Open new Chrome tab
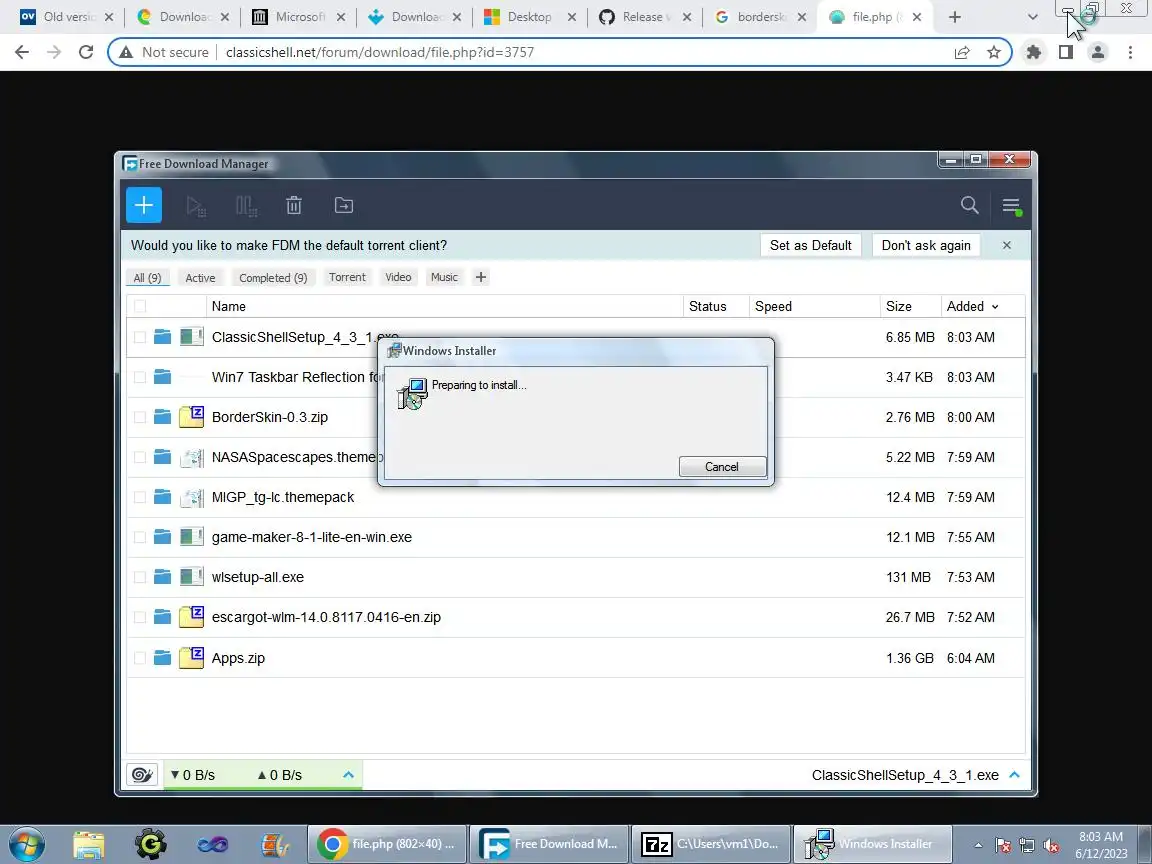Screen dimensions: 1152x864 tap(954, 17)
